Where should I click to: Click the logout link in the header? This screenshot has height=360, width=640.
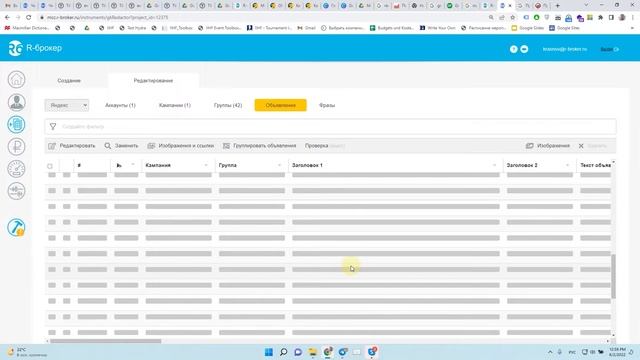coord(609,49)
